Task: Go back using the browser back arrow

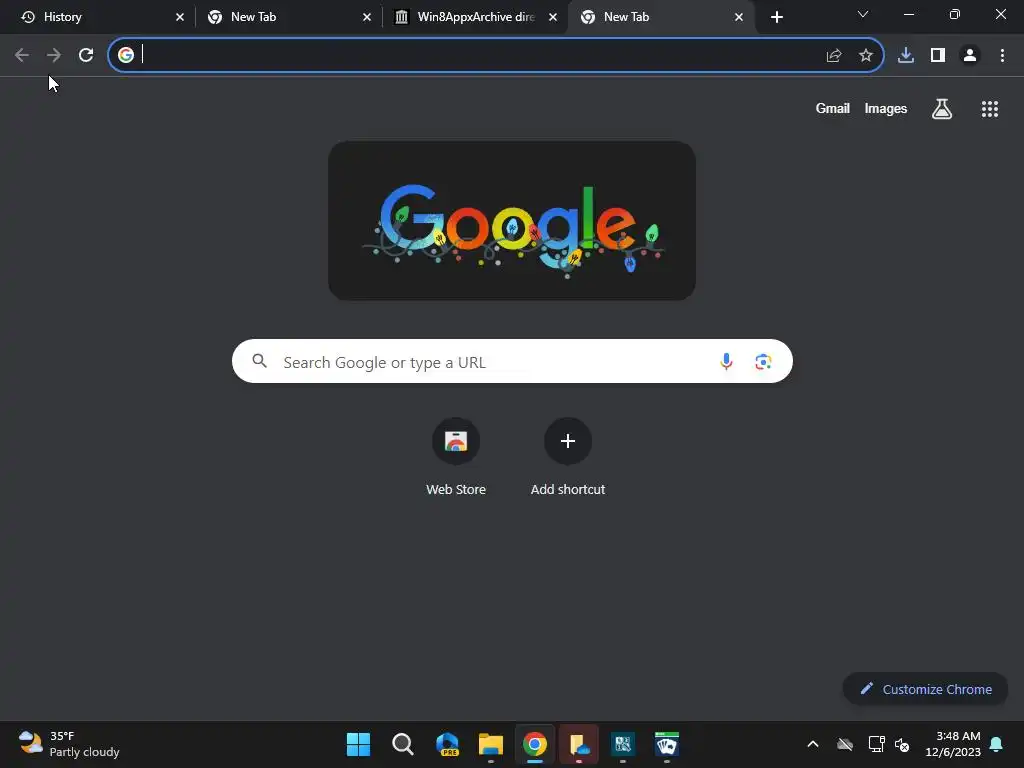Action: [22, 56]
